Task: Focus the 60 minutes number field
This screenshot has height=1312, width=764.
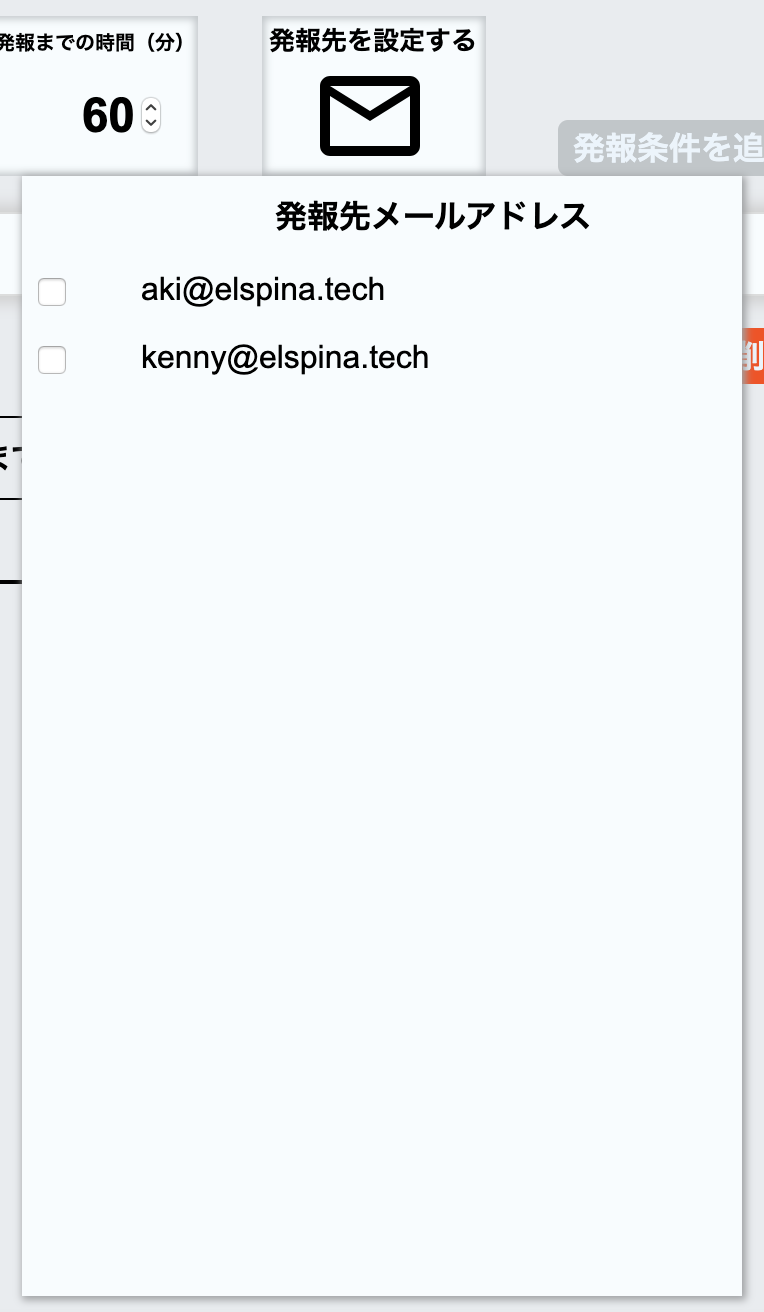Action: (108, 116)
